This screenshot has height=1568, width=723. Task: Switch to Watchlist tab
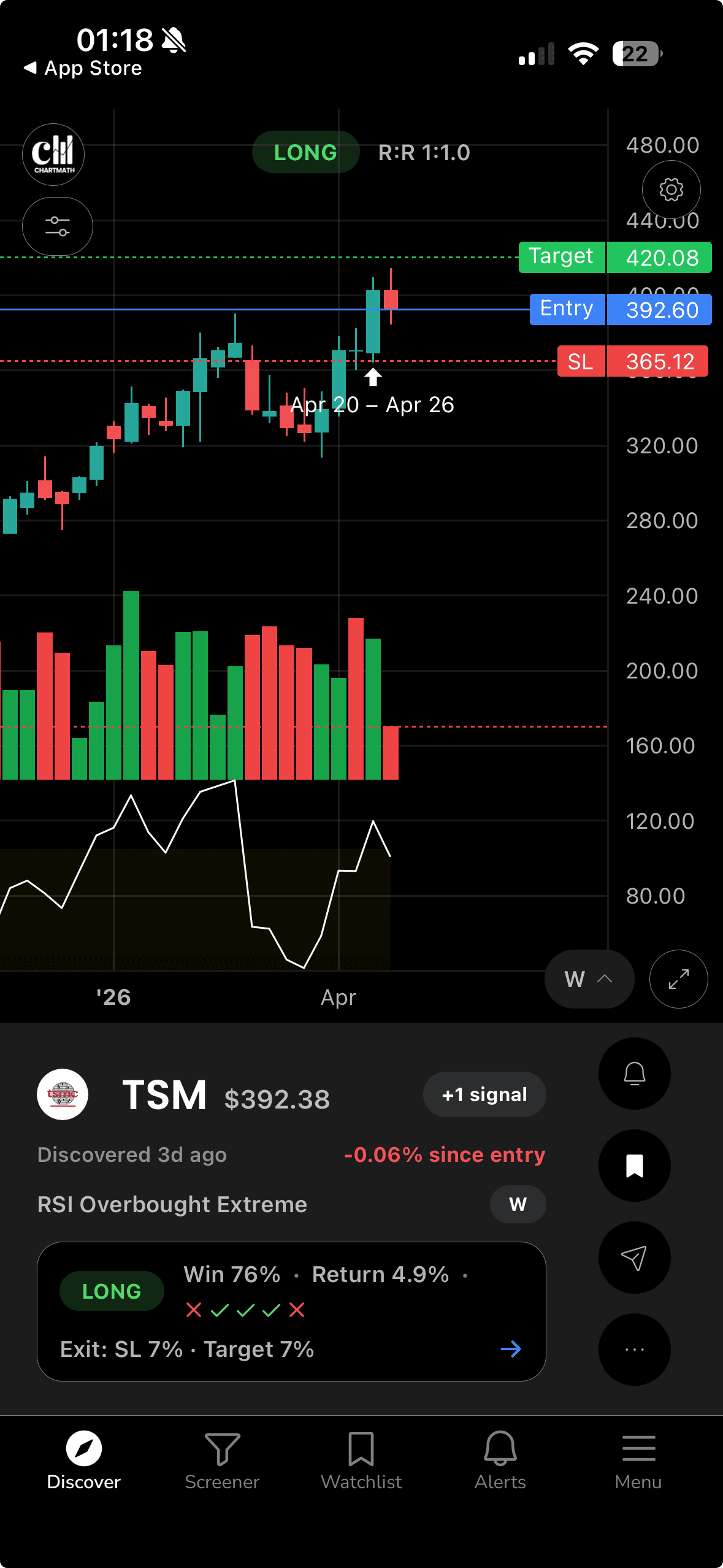click(361, 1461)
